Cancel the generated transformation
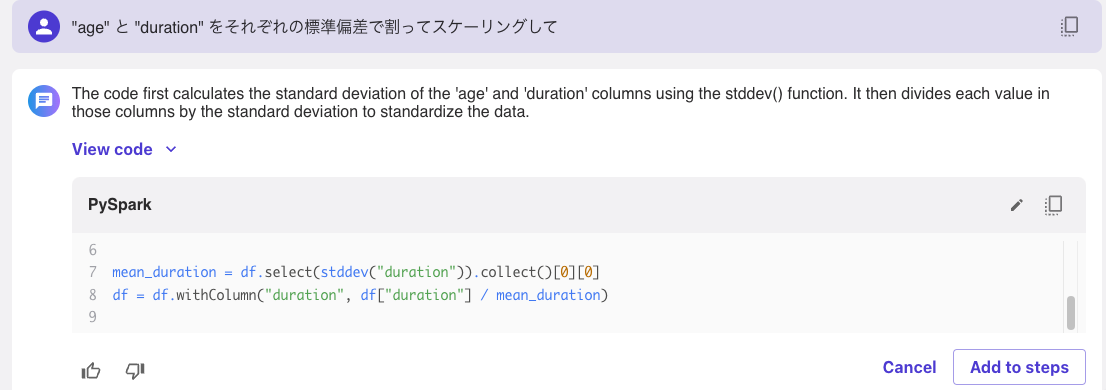Screen dimensions: 1106x390 (909, 367)
